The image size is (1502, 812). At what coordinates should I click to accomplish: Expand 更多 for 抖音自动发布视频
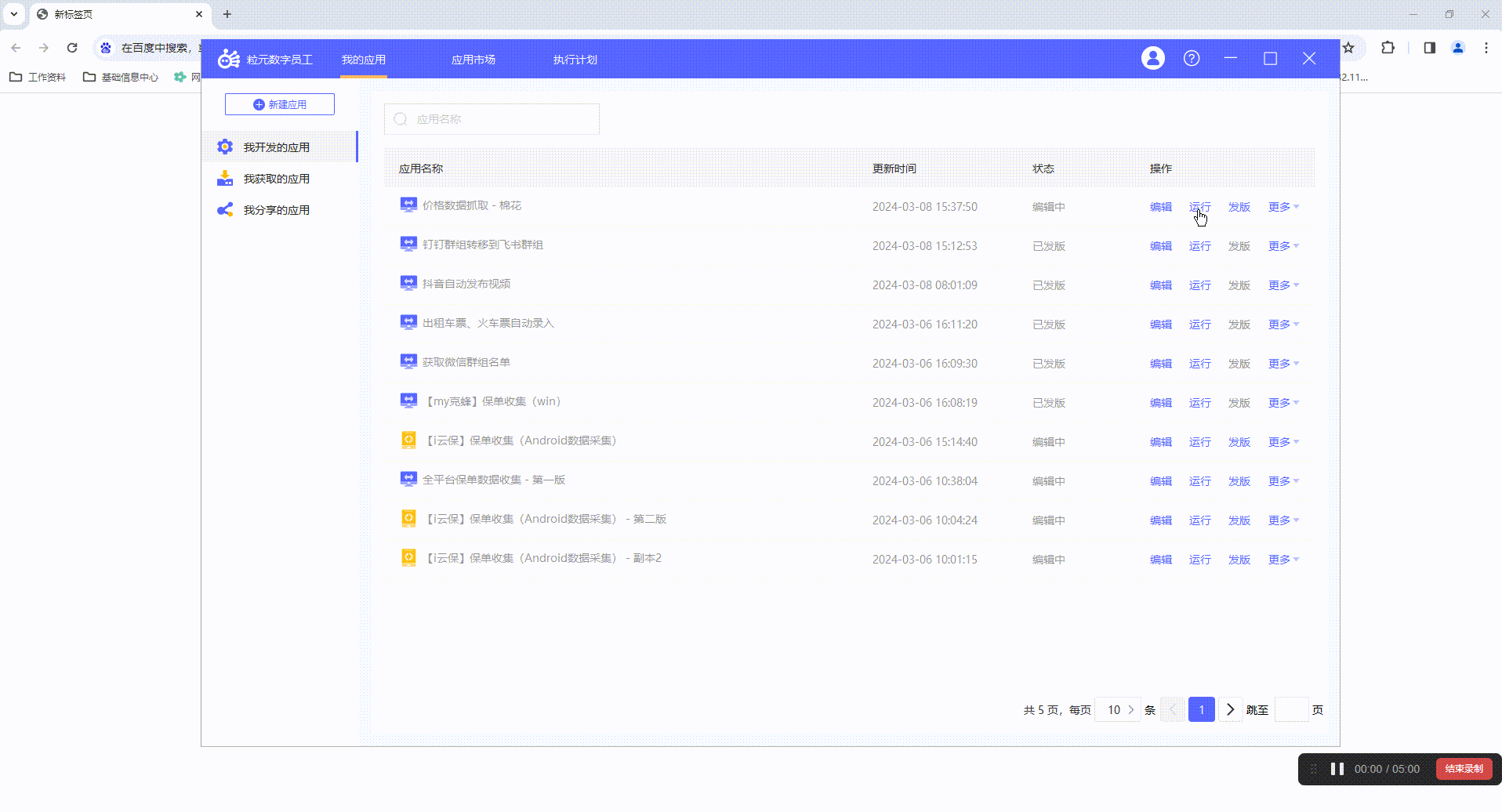[1283, 285]
